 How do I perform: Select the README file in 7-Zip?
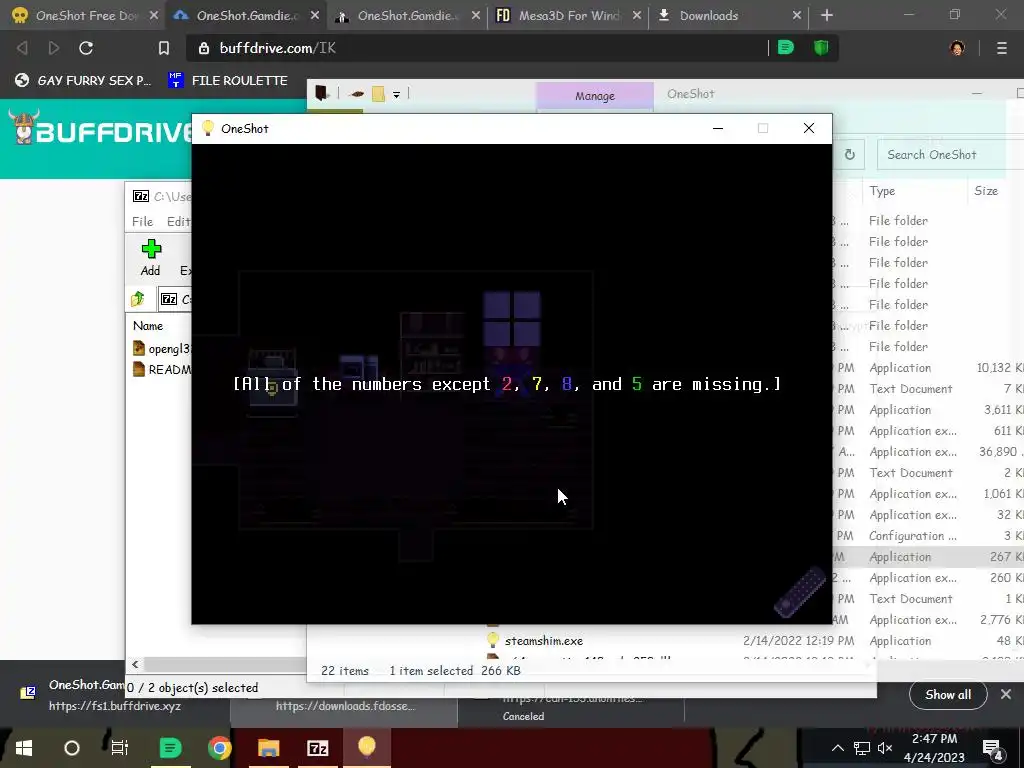(x=162, y=369)
